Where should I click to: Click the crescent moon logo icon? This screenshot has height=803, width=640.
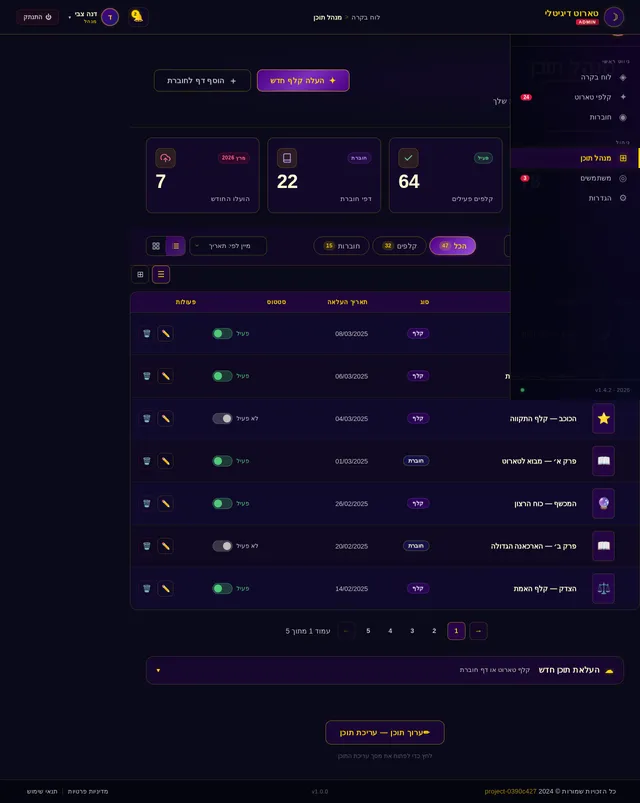tap(614, 17)
